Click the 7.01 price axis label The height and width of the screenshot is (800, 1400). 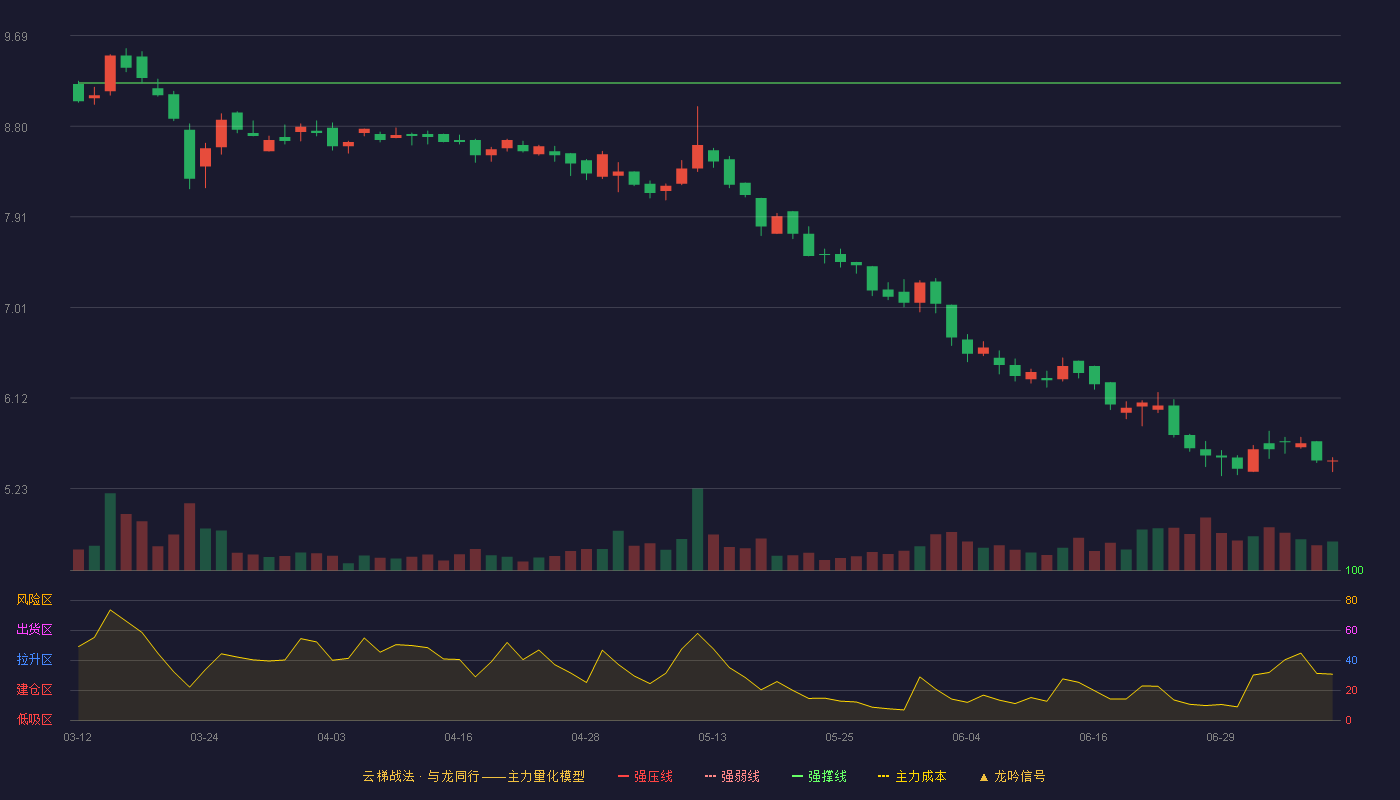pos(16,309)
